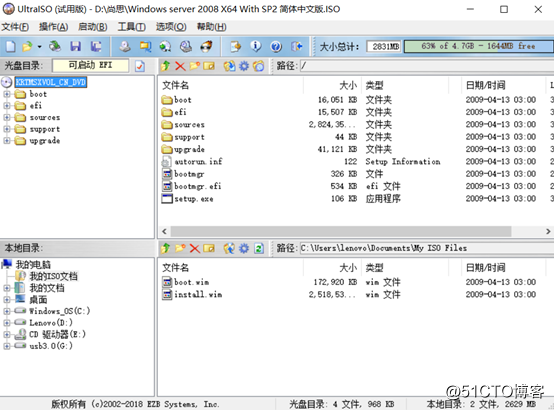Click the Set boot file icon in disc pane
The width and height of the screenshot is (554, 410).
[259, 66]
